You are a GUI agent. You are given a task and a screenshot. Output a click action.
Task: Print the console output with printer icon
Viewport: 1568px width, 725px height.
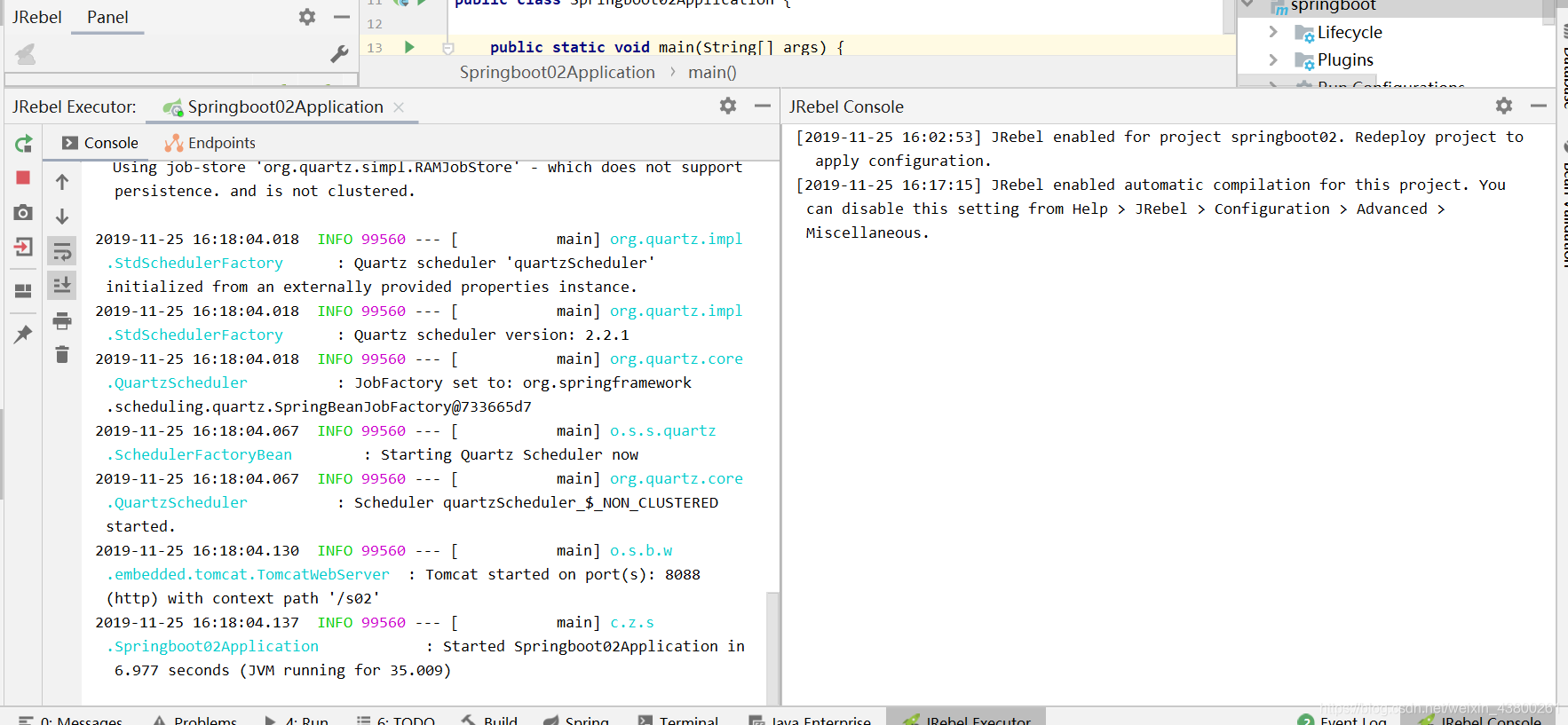[x=62, y=320]
